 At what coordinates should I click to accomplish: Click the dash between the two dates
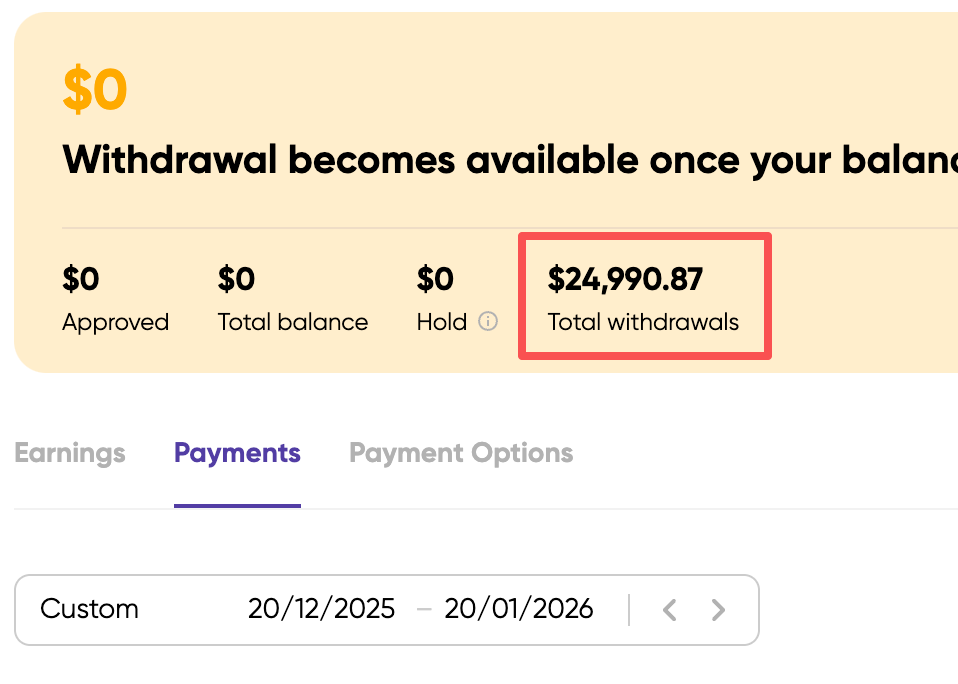[424, 609]
